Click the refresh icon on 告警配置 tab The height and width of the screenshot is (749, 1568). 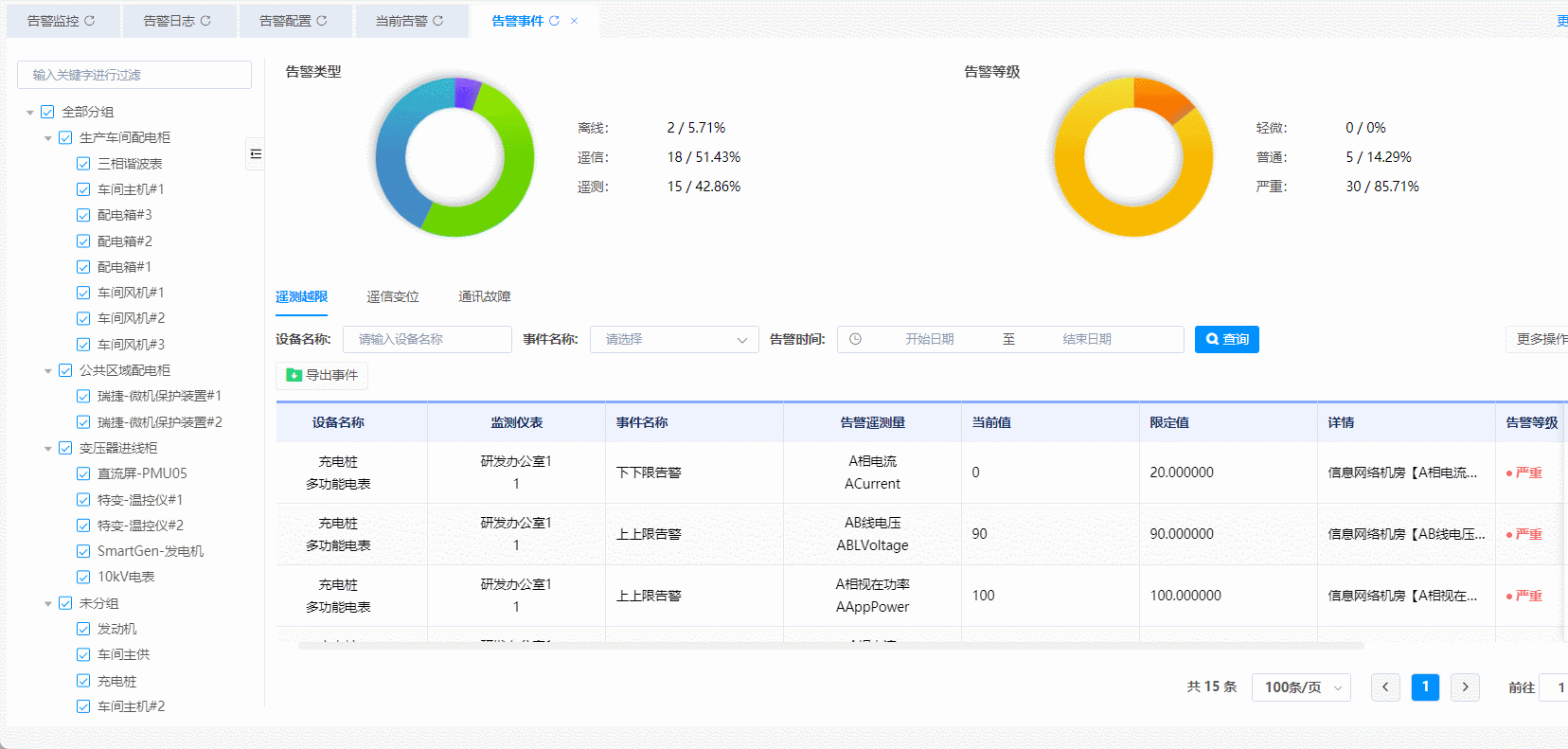click(322, 21)
